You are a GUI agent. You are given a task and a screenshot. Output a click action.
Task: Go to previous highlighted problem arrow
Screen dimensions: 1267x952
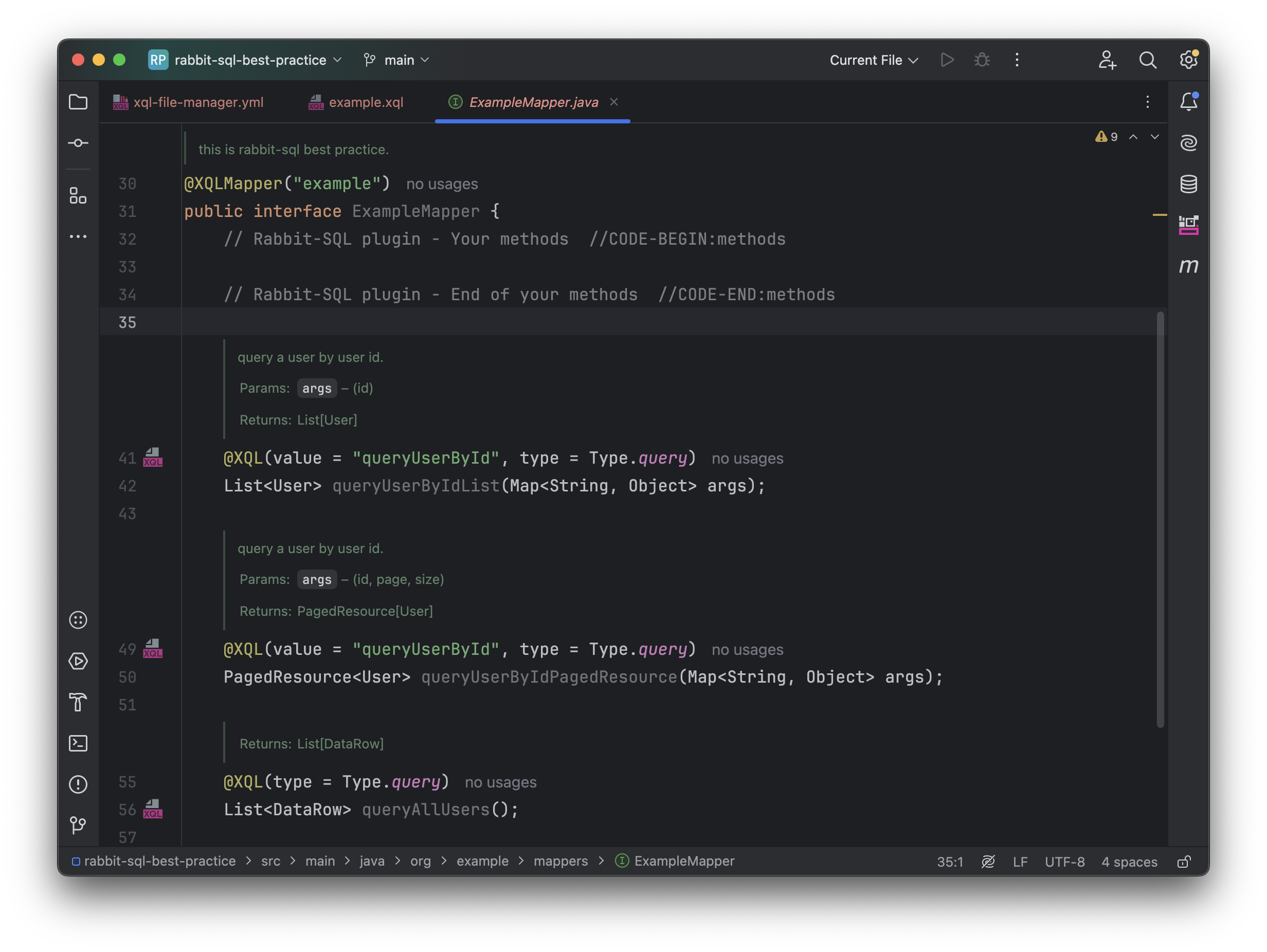(1133, 137)
